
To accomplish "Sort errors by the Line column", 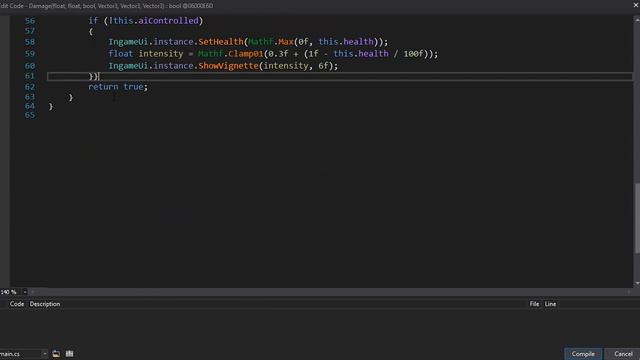I will click(x=550, y=304).
